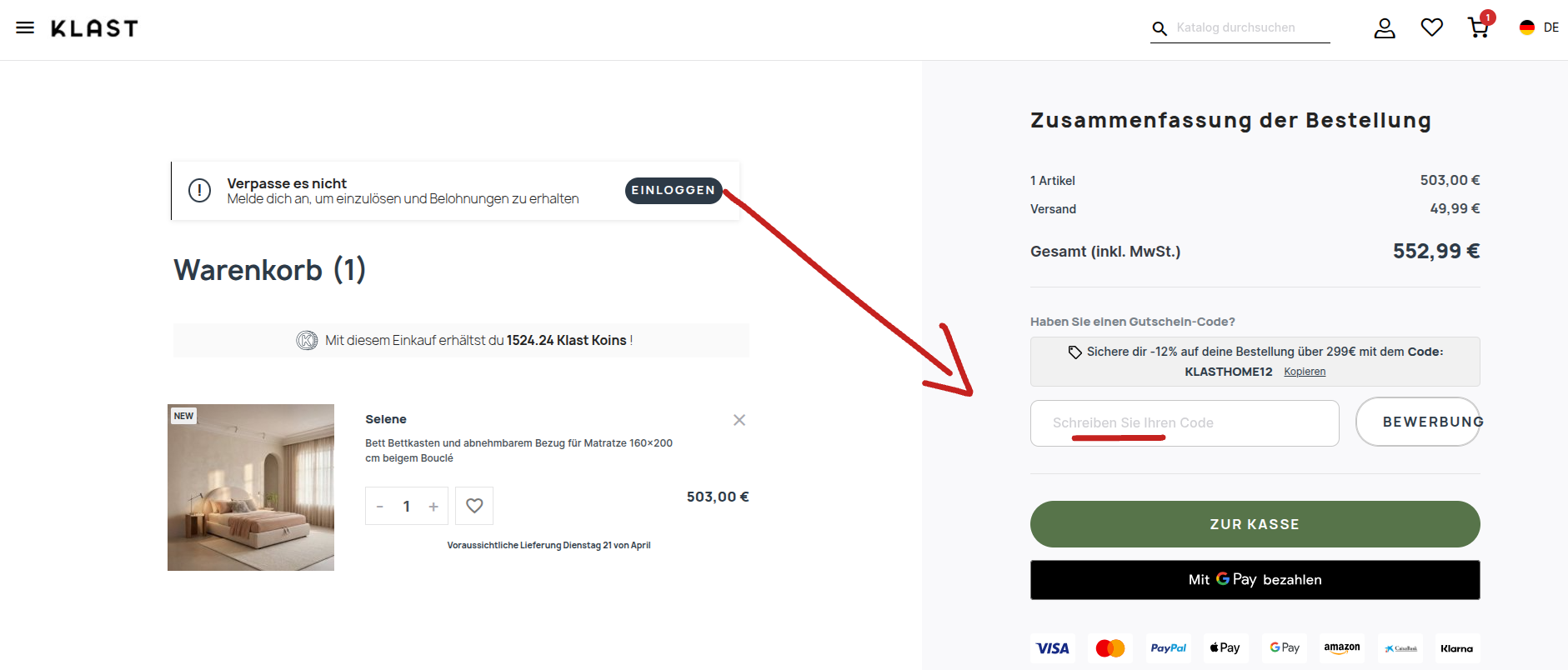Remove Selene item from cart
This screenshot has height=670, width=1568.
pyautogui.click(x=739, y=420)
